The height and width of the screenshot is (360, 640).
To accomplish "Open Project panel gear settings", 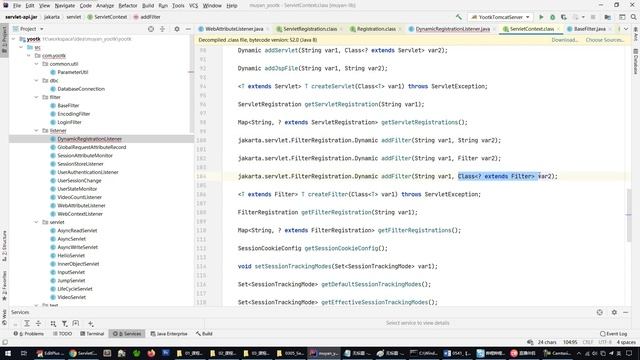I will pos(177,29).
